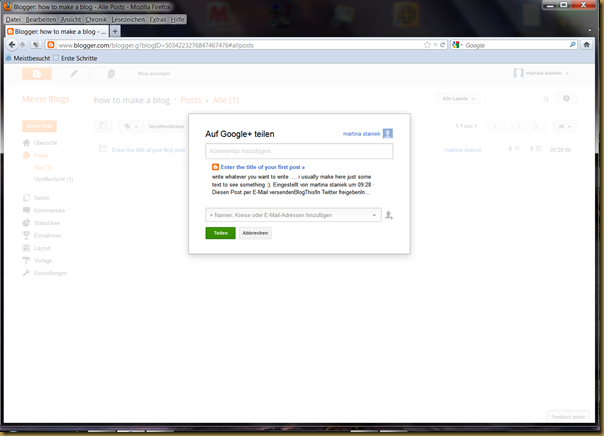
Task: Click the orange Blogger logo button
Action: pyautogui.click(x=37, y=74)
